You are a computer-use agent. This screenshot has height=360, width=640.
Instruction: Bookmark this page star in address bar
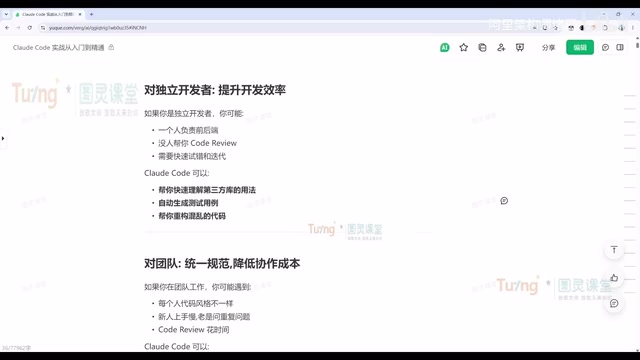tap(556, 28)
